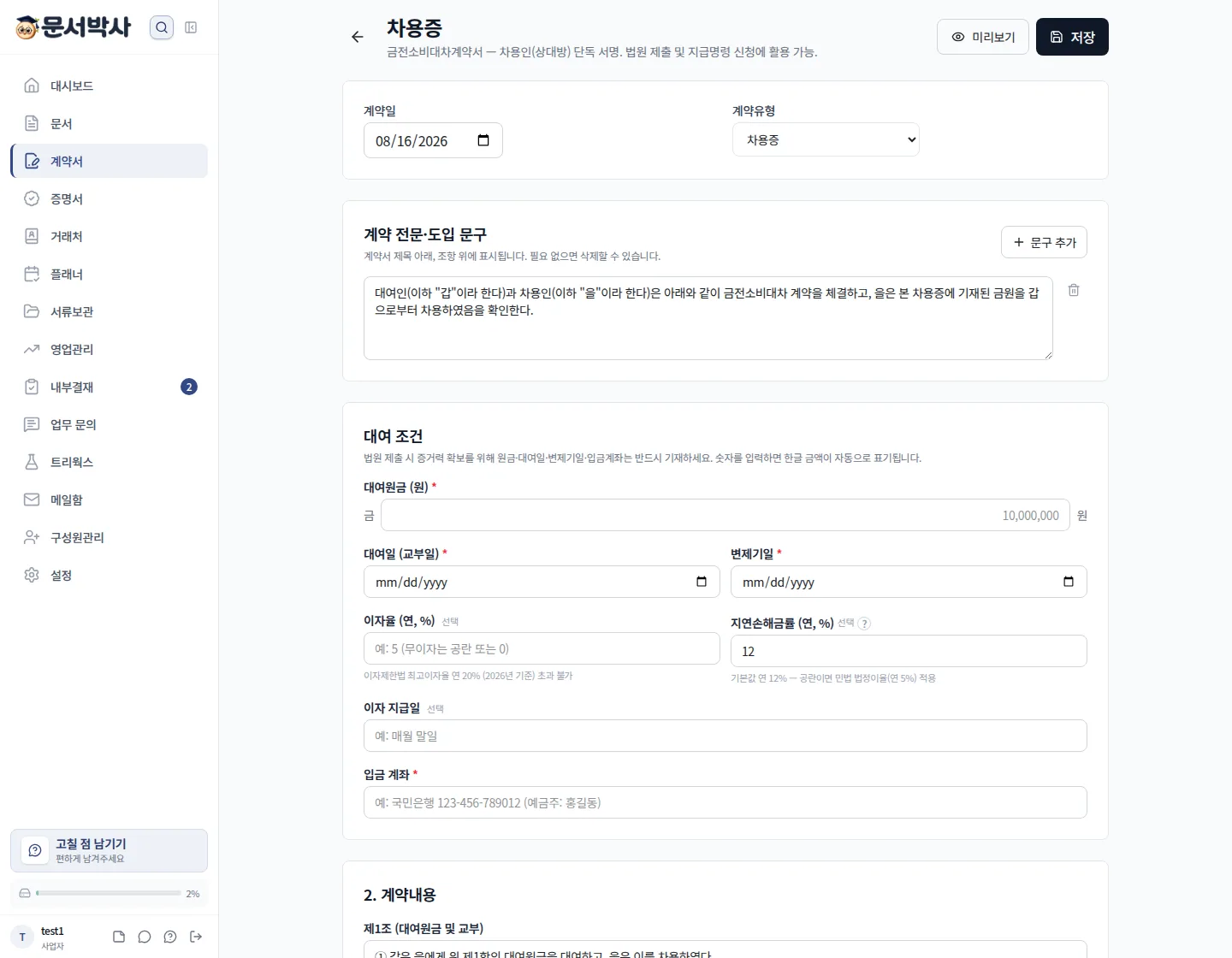Go to 구성원관리 menu item
1232x958 pixels.
(x=110, y=537)
